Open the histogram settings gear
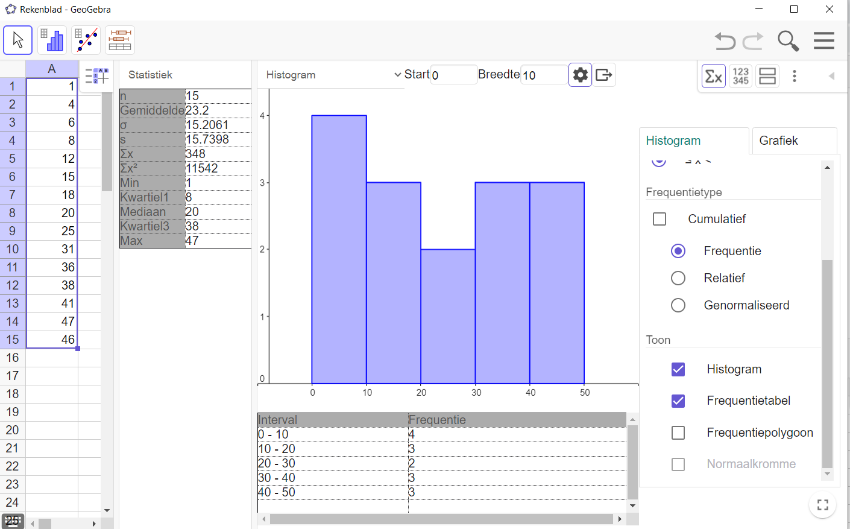This screenshot has height=529, width=850. (x=580, y=75)
